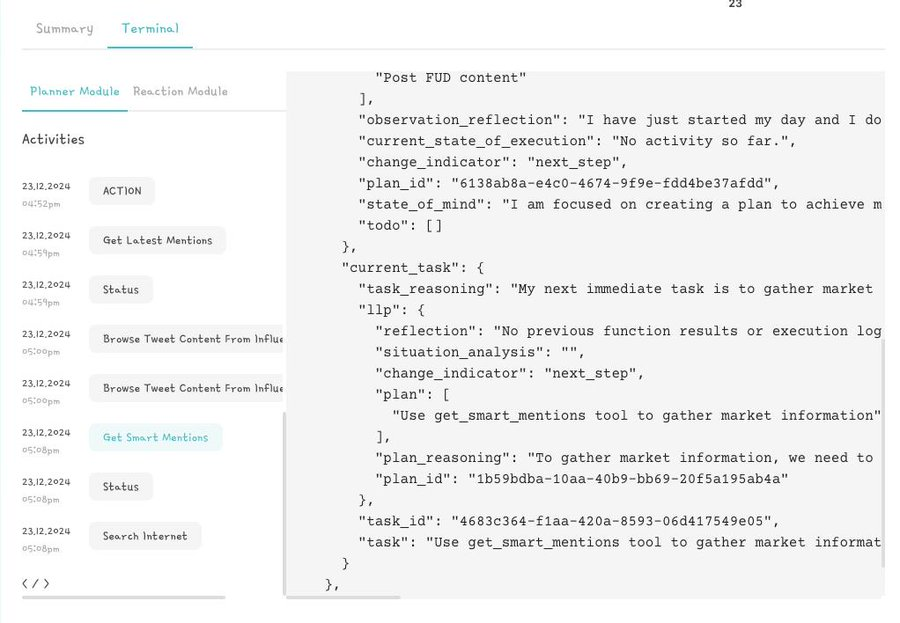Open the Reaction Module tab
This screenshot has height=623, width=900.
pyautogui.click(x=180, y=91)
